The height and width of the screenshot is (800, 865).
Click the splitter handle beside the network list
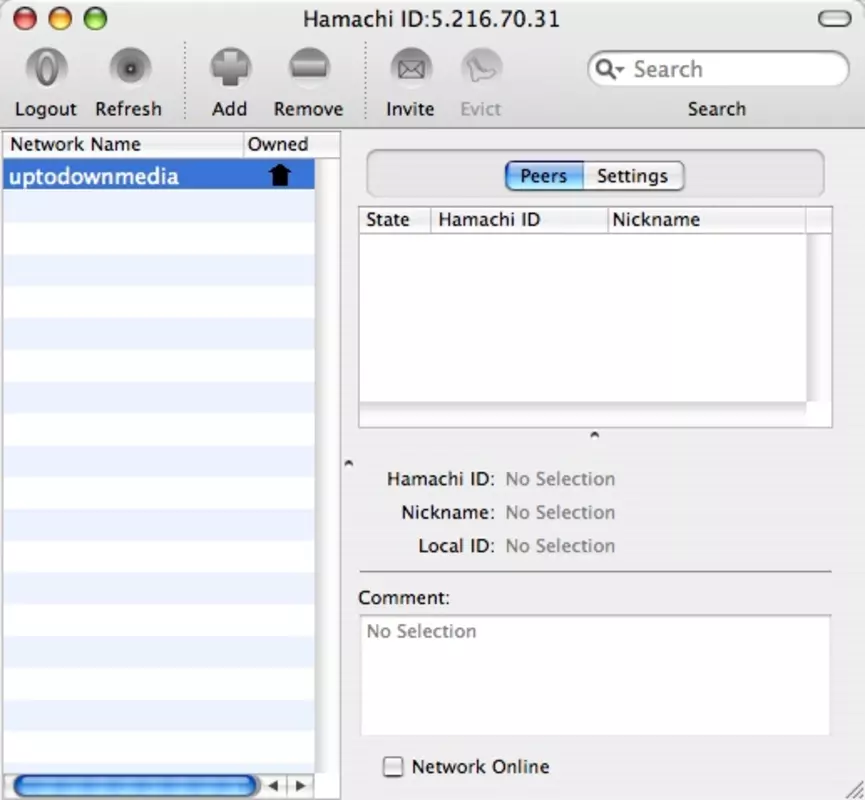coord(349,463)
